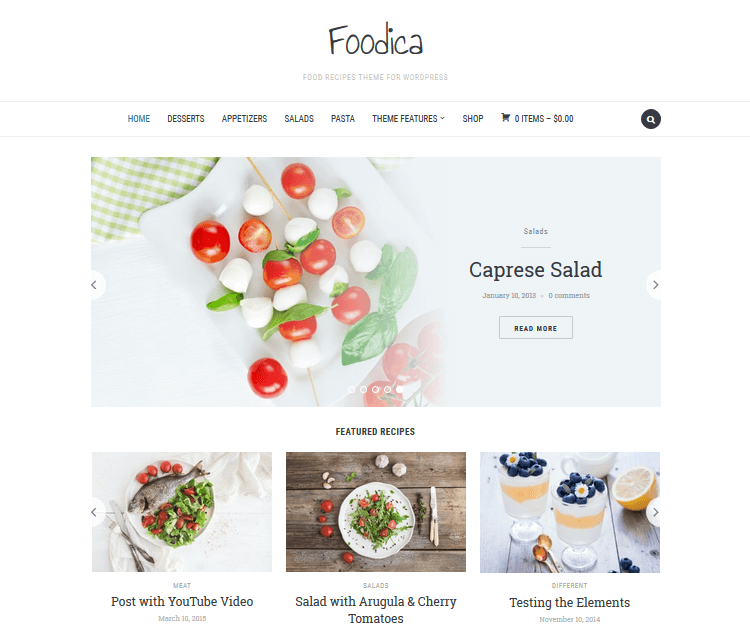
Task: Click the Read More button
Action: click(x=536, y=328)
